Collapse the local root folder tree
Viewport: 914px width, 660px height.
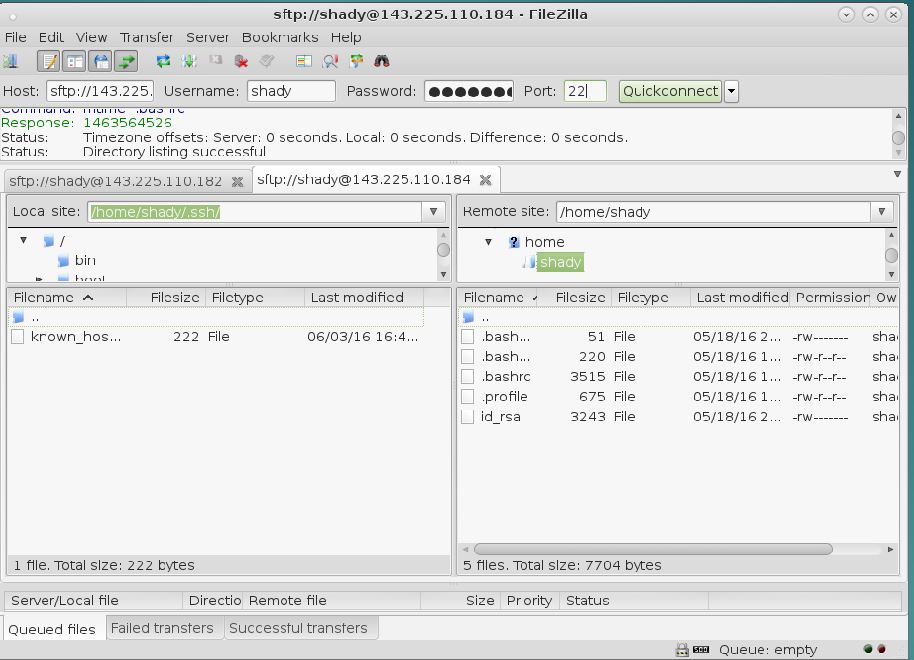(23, 240)
